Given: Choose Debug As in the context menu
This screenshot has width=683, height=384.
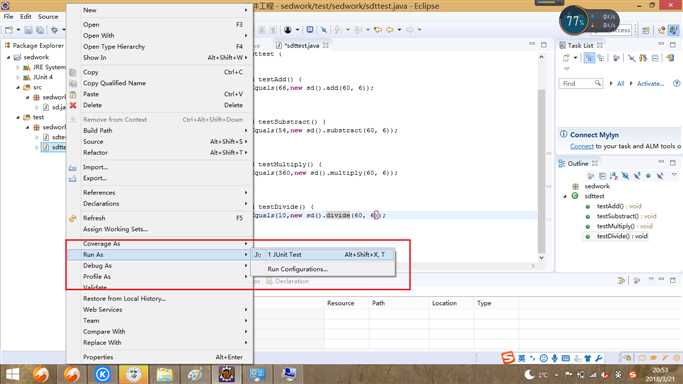Looking at the screenshot, I should pyautogui.click(x=160, y=266).
